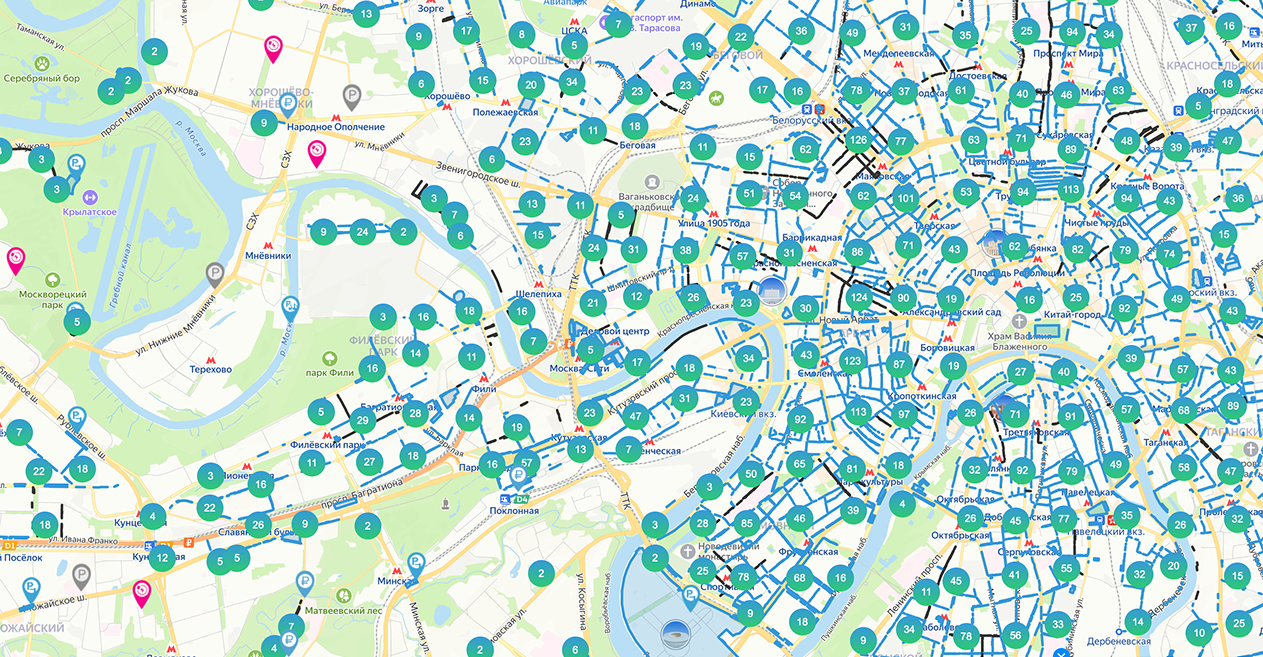This screenshot has height=657, width=1263.
Task: Open landmark photo marker near Краснопресненская
Action: coord(771,292)
